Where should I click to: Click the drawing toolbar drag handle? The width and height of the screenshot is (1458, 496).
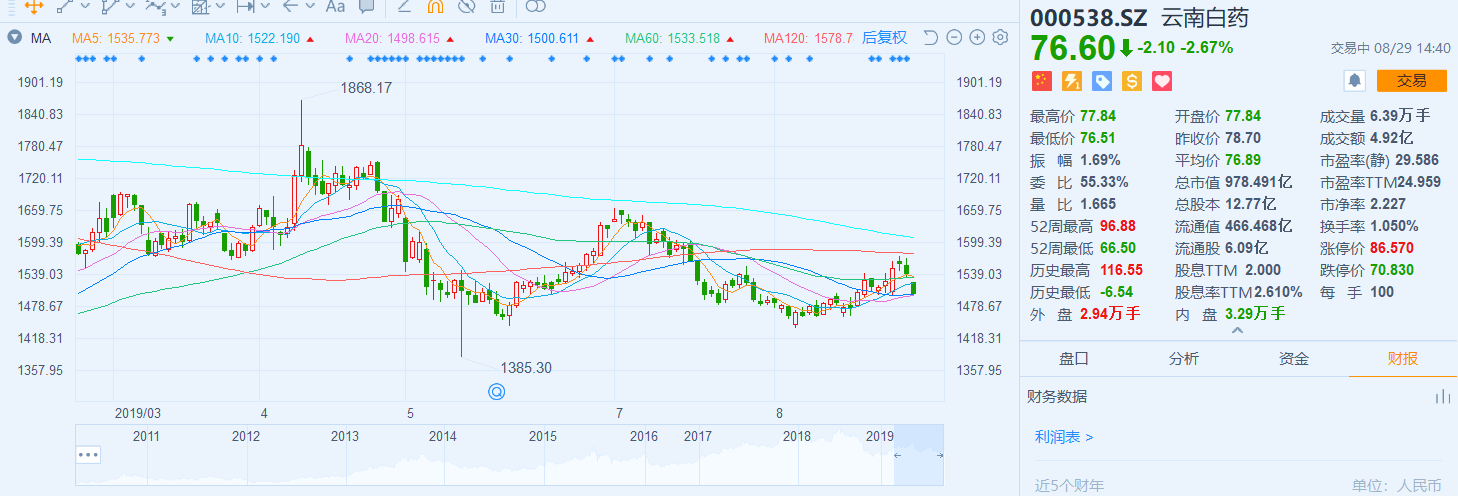pos(10,6)
